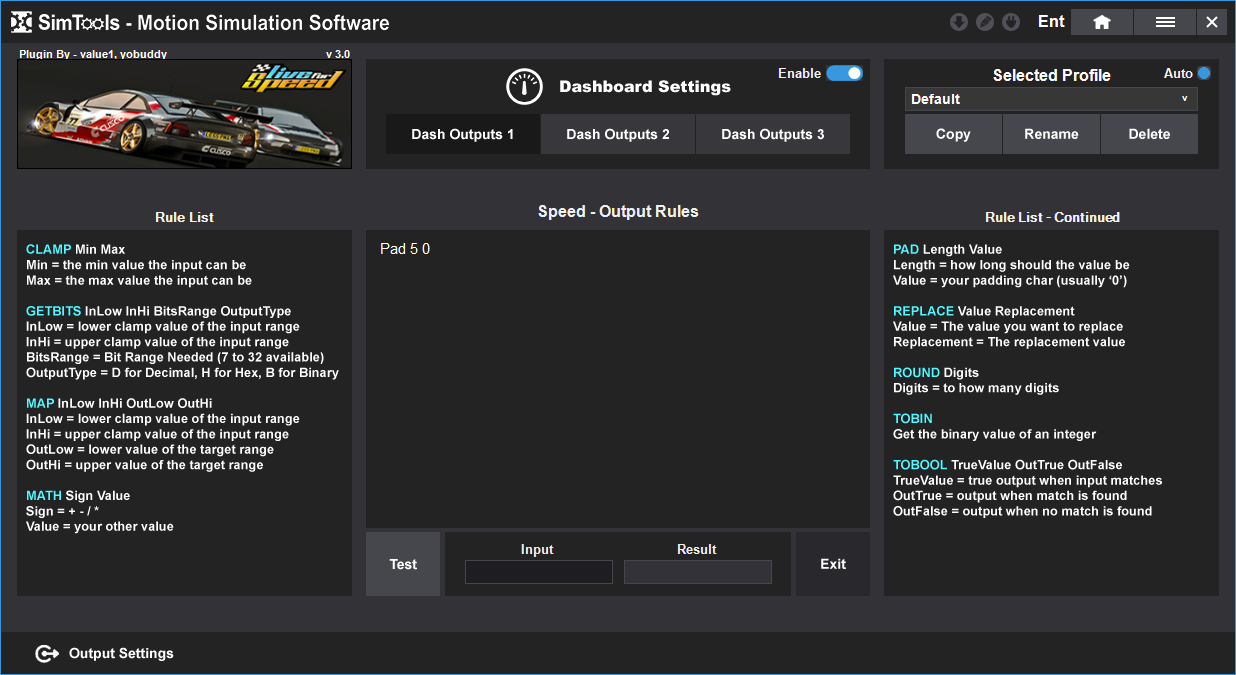Image resolution: width=1236 pixels, height=675 pixels.
Task: Click 'OutputType = D for Decimal' line
Action: [182, 373]
